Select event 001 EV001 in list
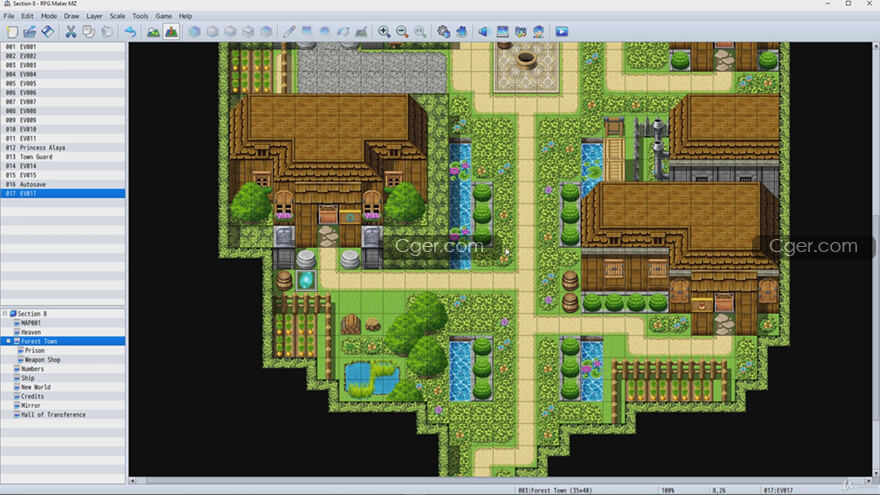The width and height of the screenshot is (880, 495). [x=63, y=47]
